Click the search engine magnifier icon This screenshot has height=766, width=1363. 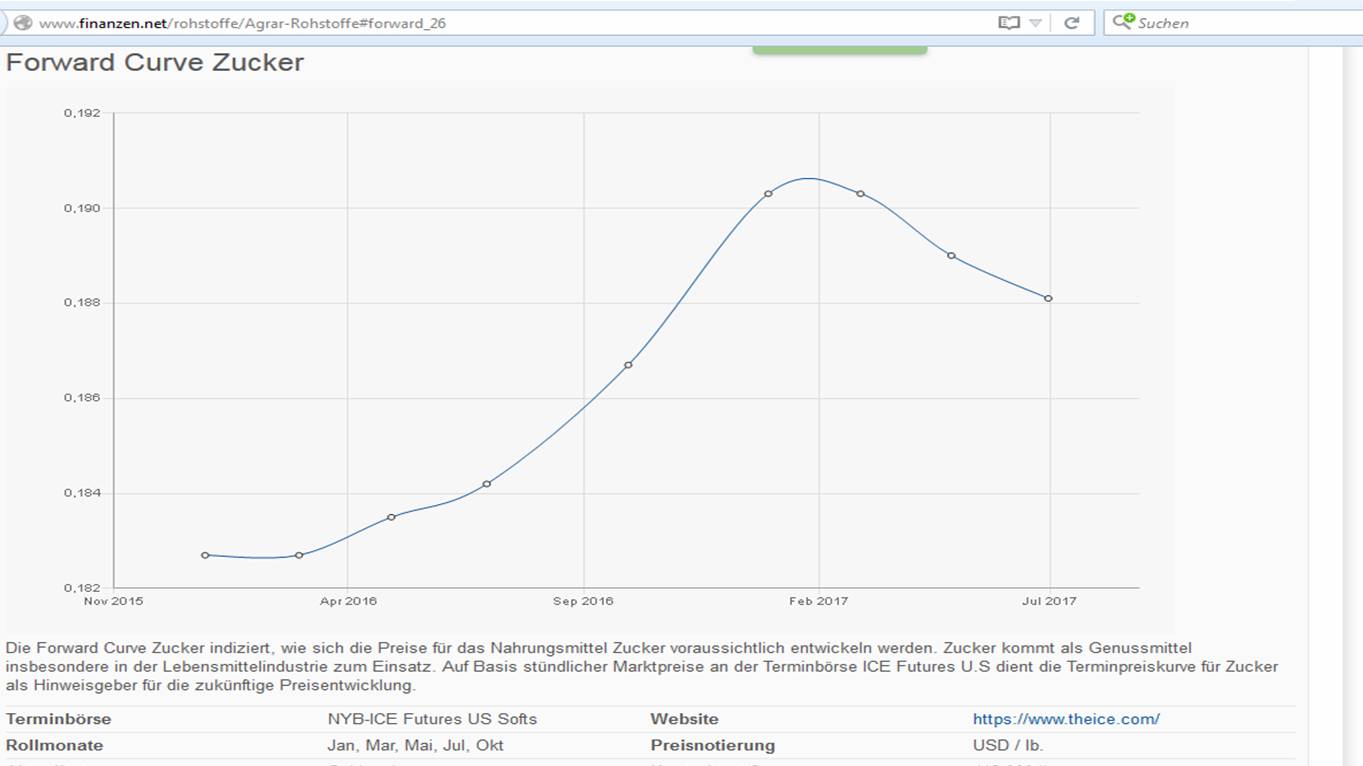tap(1124, 21)
